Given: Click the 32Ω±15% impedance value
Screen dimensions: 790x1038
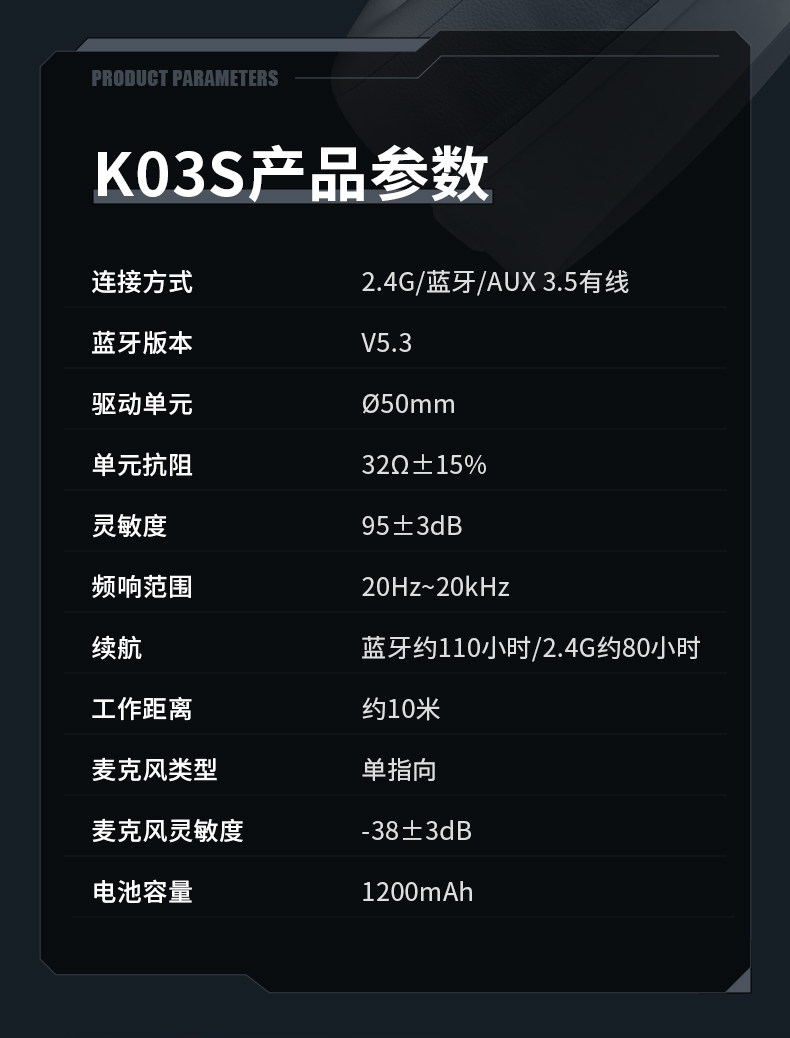Looking at the screenshot, I should click(x=424, y=465).
